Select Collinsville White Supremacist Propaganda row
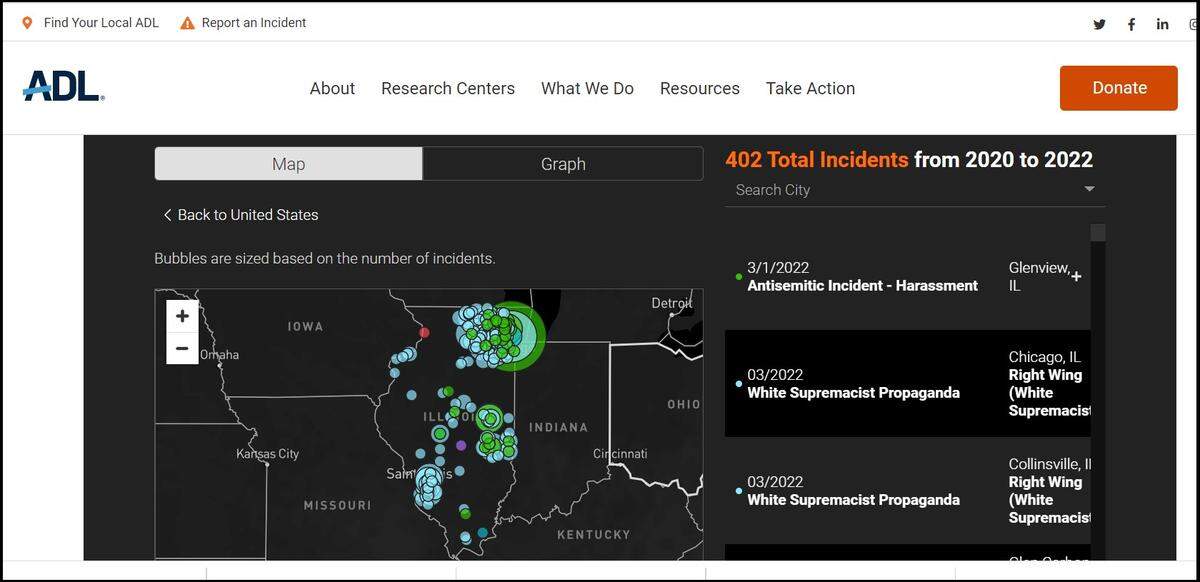The image size is (1200, 582). point(908,491)
